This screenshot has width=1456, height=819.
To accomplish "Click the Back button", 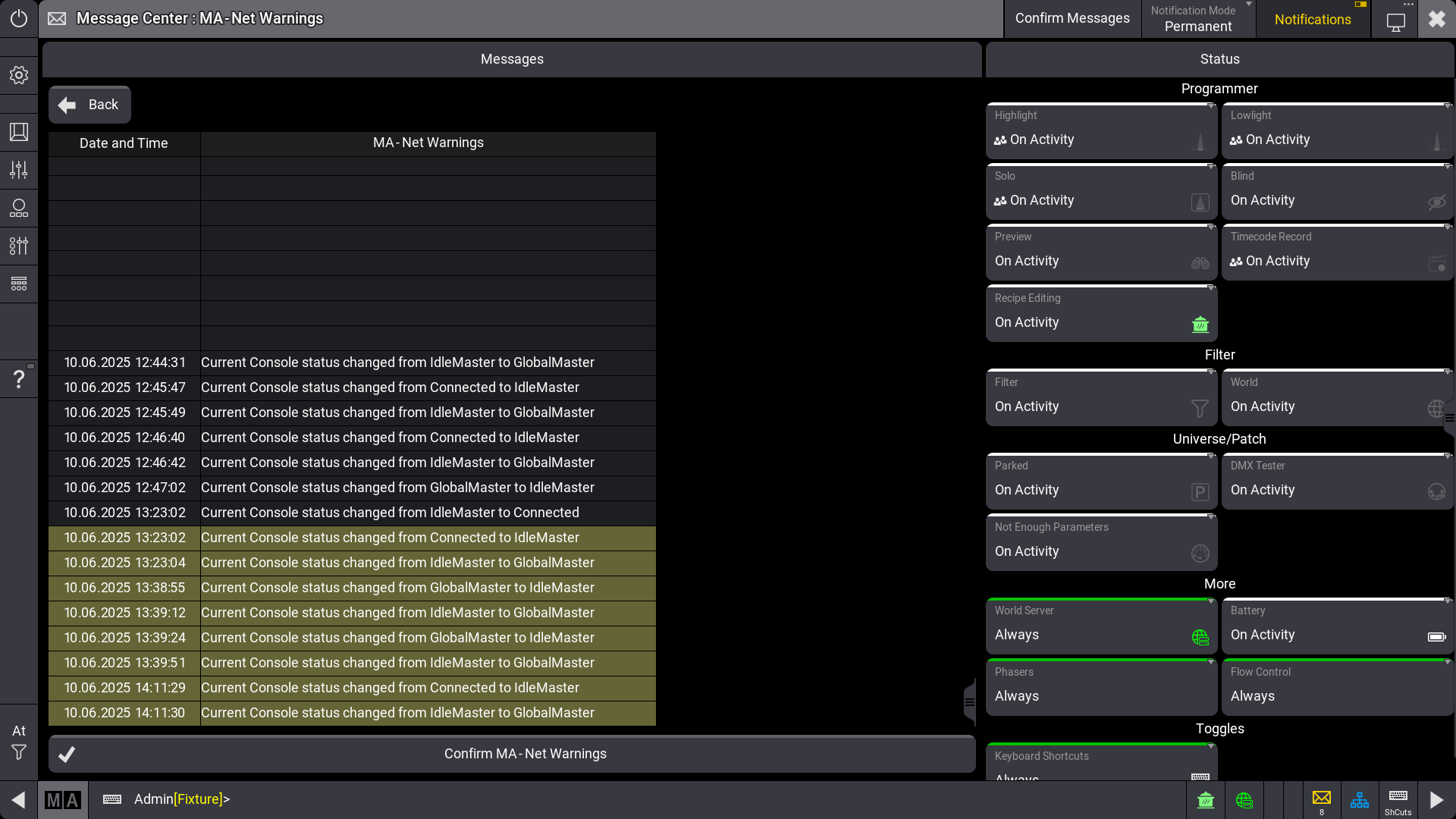I will (x=89, y=105).
